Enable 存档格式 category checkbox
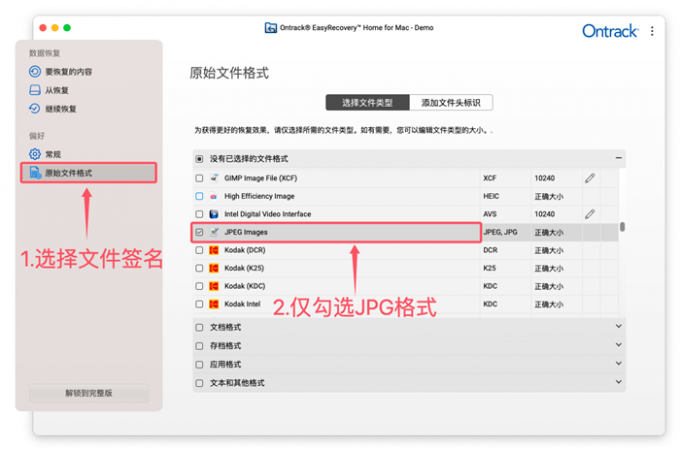 coord(199,346)
